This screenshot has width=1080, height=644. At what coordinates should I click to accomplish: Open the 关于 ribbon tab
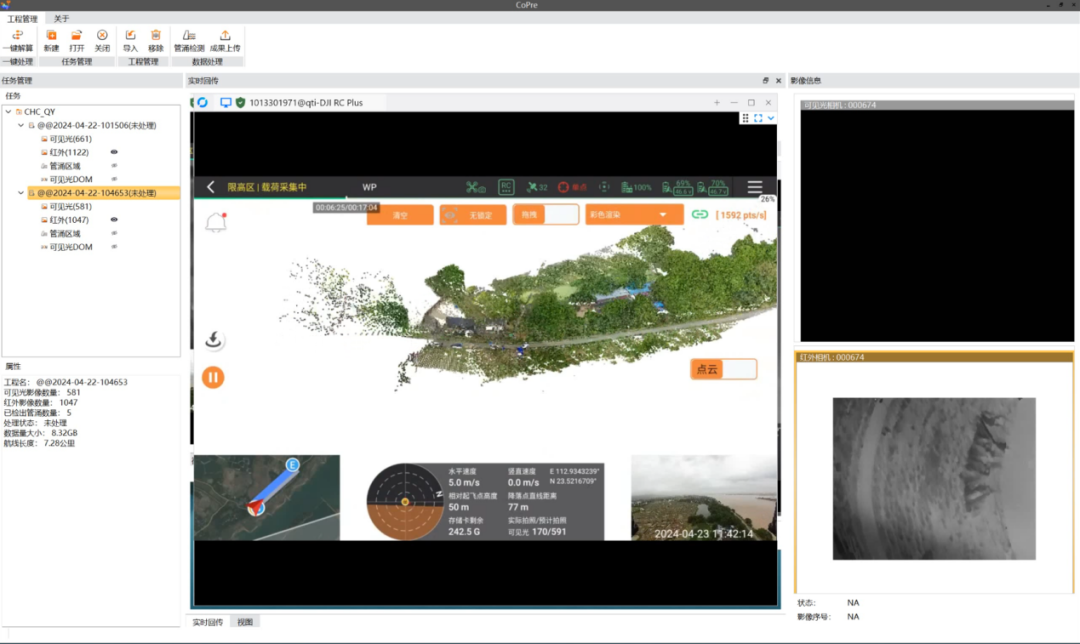[x=61, y=19]
